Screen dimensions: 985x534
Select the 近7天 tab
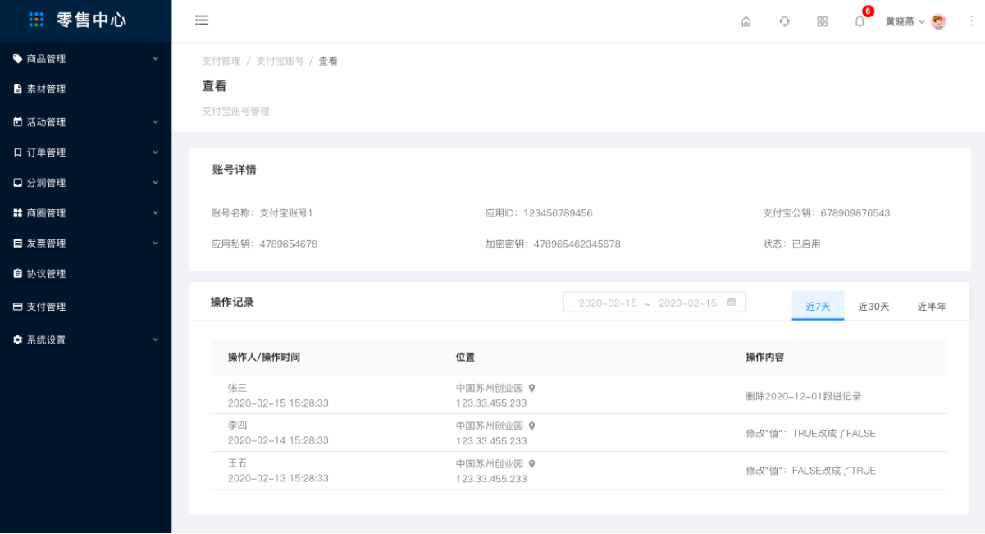(x=818, y=306)
